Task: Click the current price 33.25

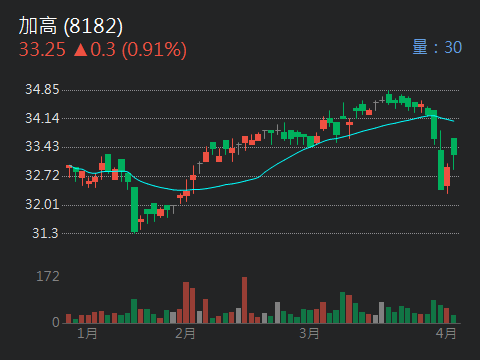Action: pyautogui.click(x=42, y=50)
